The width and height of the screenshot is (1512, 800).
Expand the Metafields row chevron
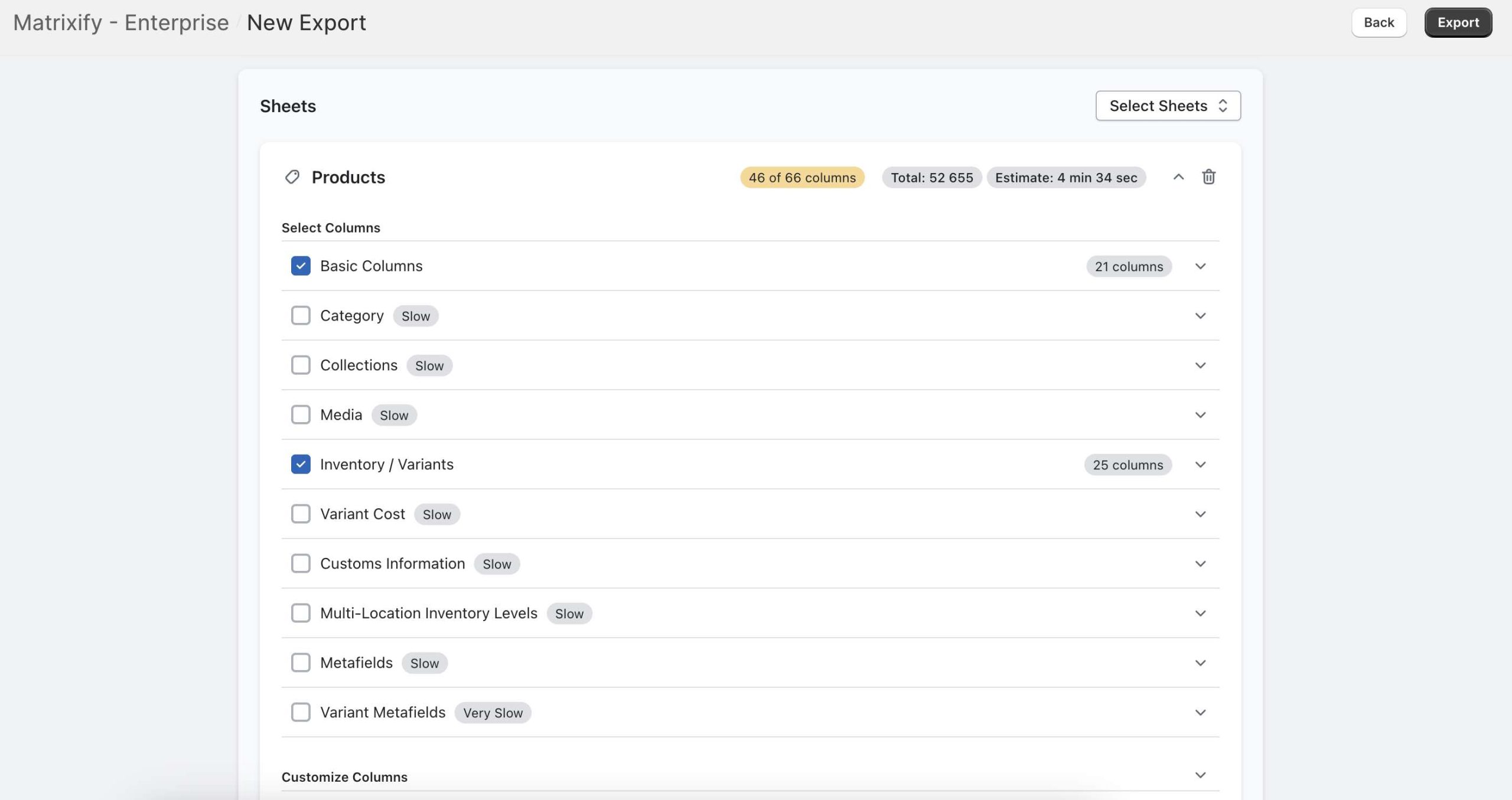point(1200,663)
